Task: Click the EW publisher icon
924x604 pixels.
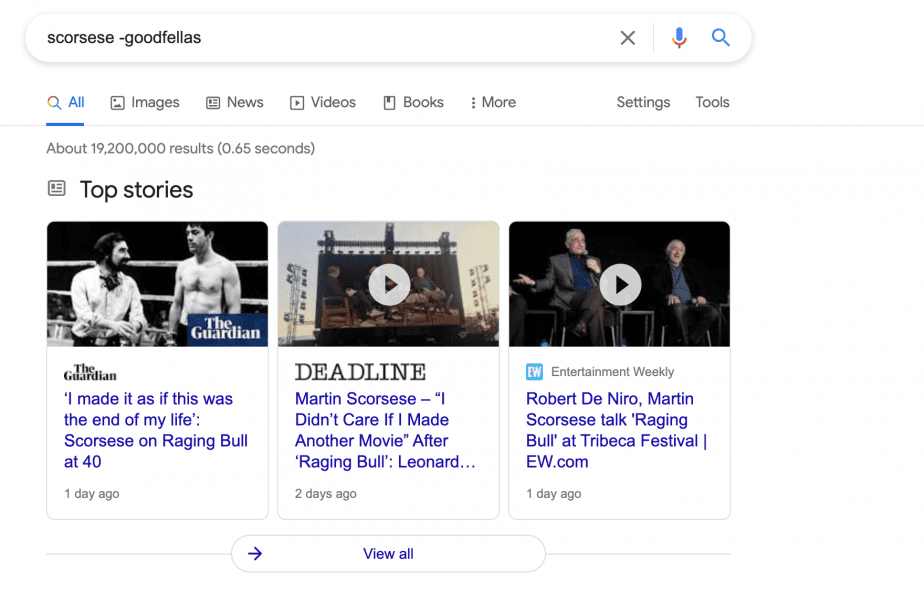Action: click(534, 372)
